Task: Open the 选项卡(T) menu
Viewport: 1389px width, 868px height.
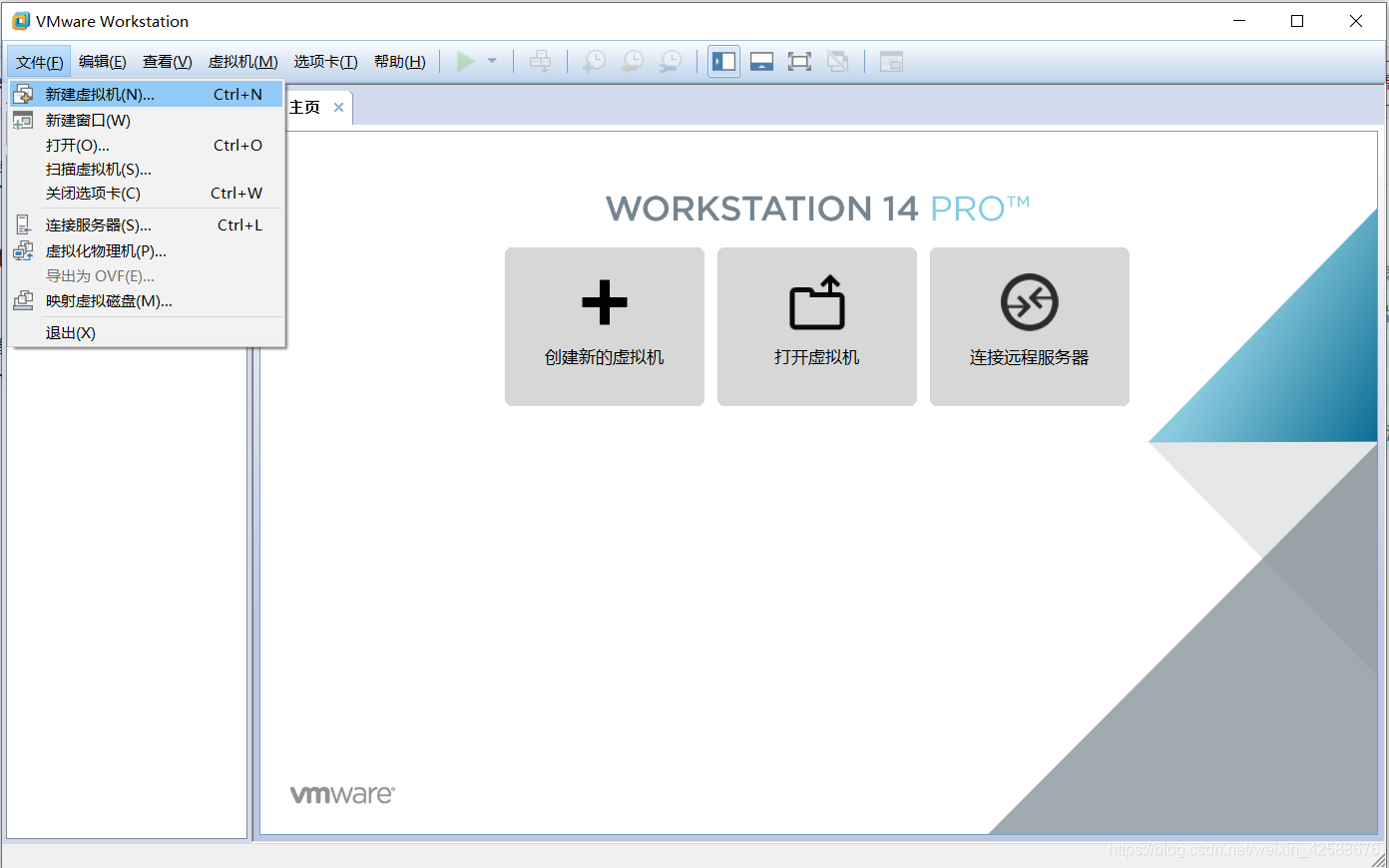Action: click(325, 62)
